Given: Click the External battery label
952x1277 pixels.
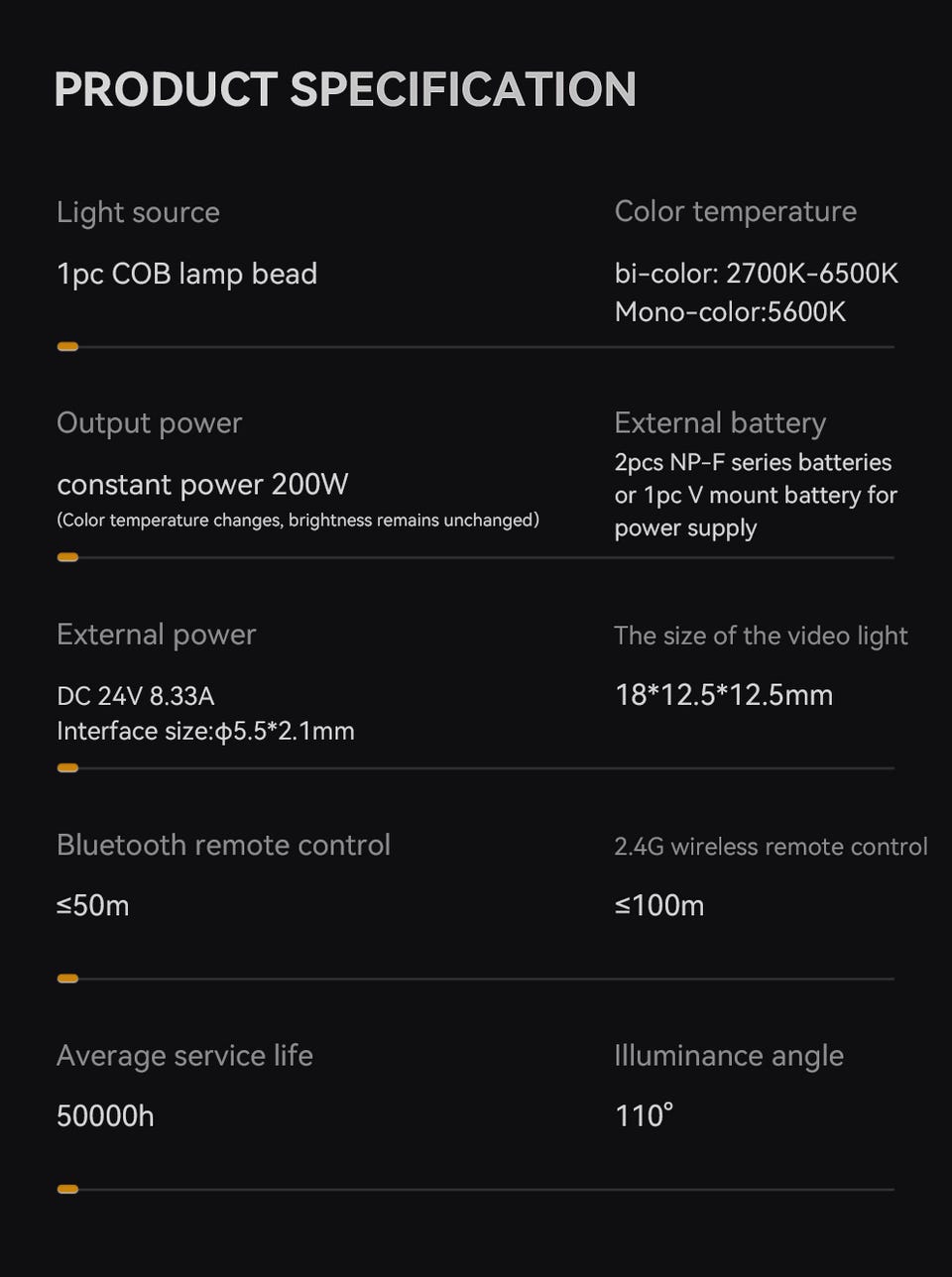Looking at the screenshot, I should click(720, 423).
